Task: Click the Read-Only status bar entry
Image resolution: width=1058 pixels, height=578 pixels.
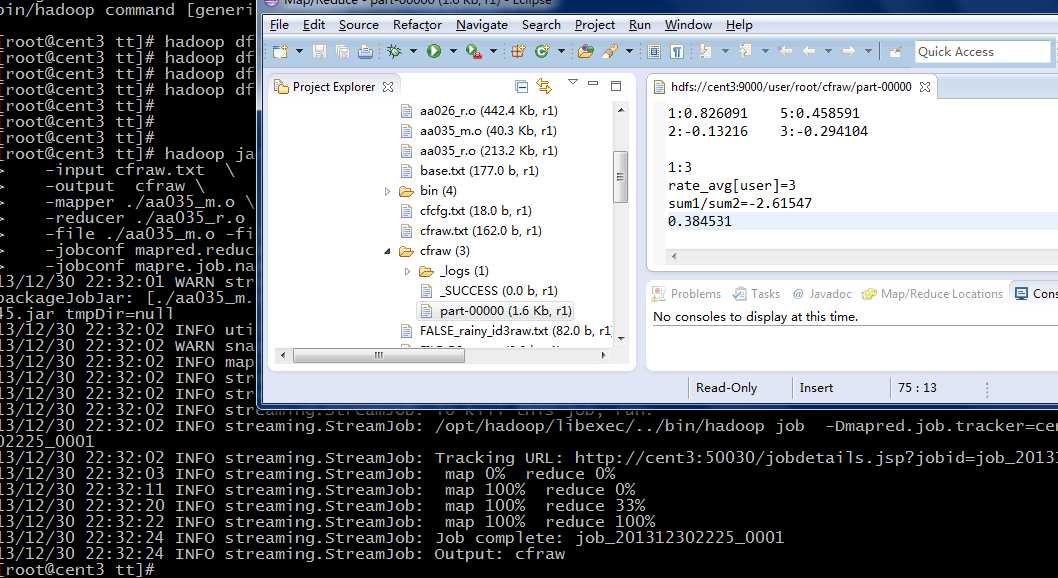Action: [726, 388]
